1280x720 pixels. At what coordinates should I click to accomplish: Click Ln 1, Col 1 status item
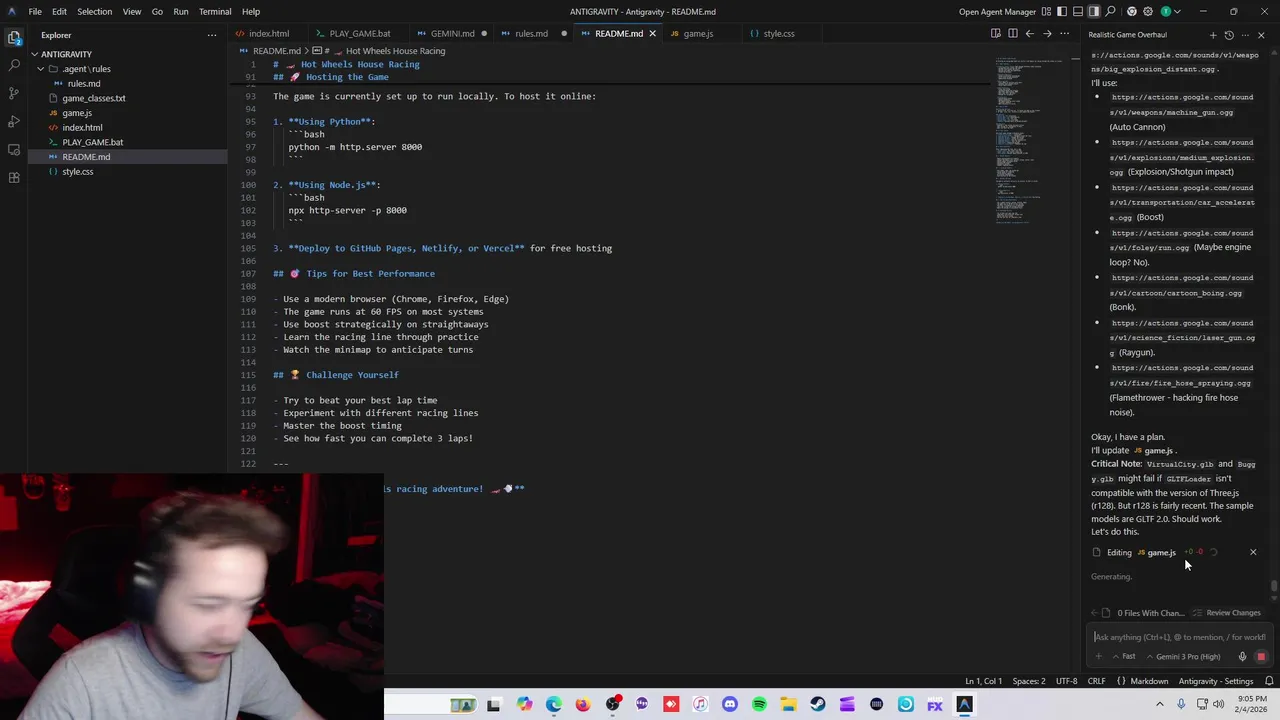(983, 681)
